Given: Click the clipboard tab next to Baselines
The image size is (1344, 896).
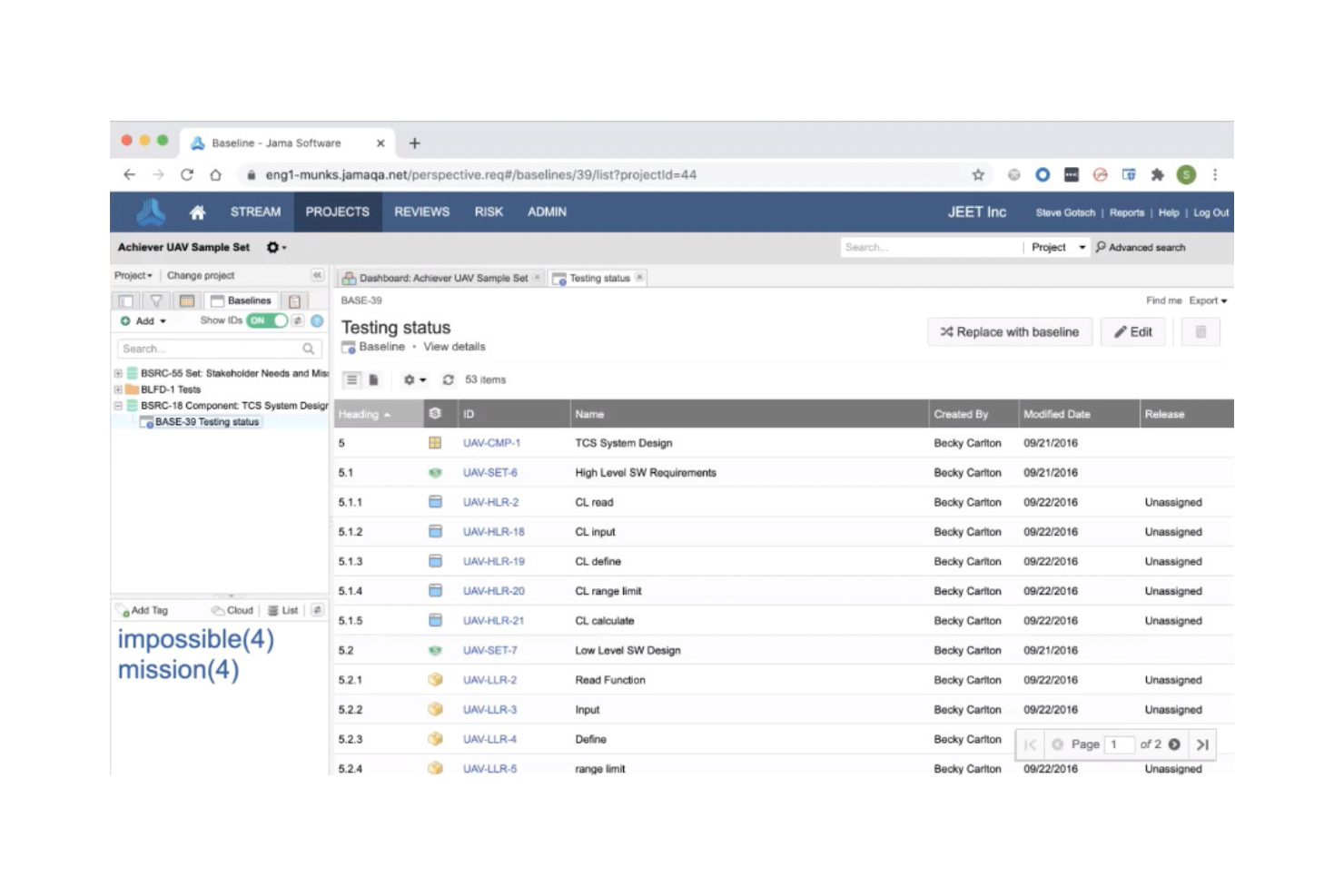Looking at the screenshot, I should 295,300.
